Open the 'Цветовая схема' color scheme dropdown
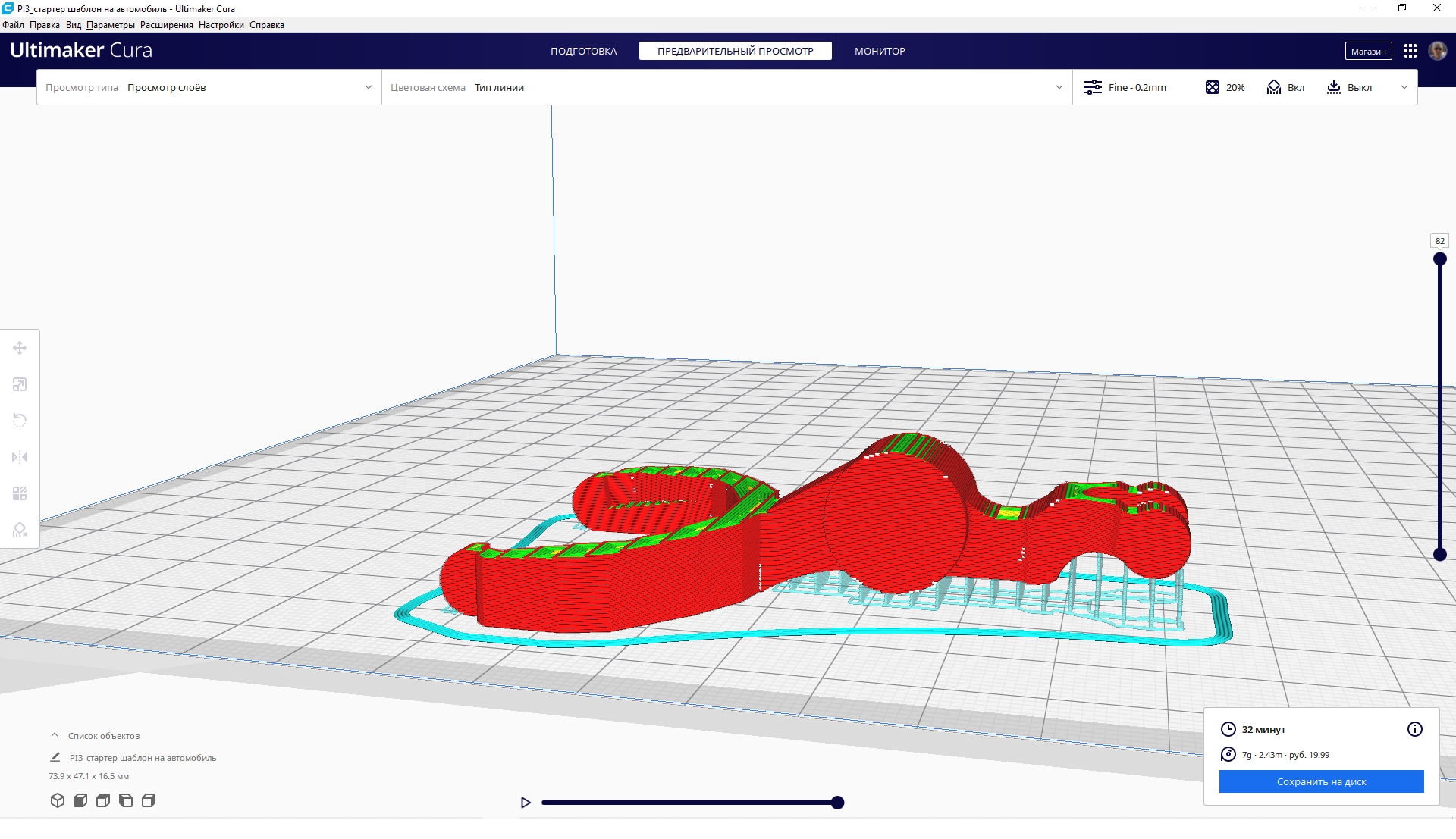The height and width of the screenshot is (839, 1456). pos(726,87)
